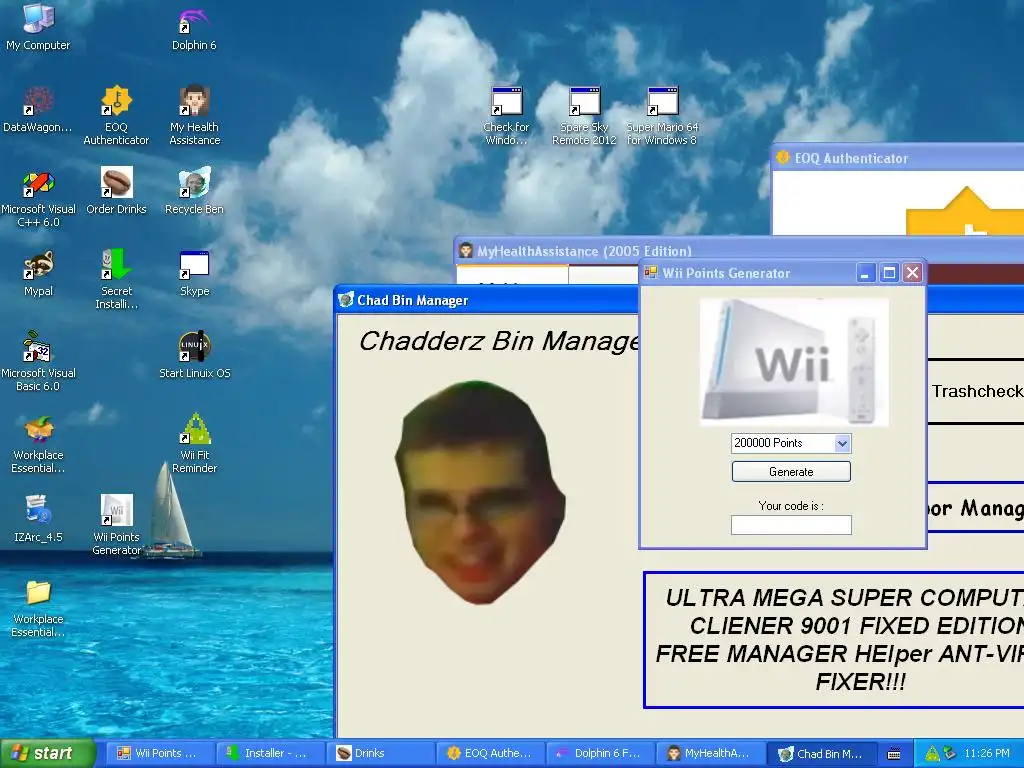1024x768 pixels.
Task: Focus the EOQ Authenticator window title bar
Action: point(898,158)
